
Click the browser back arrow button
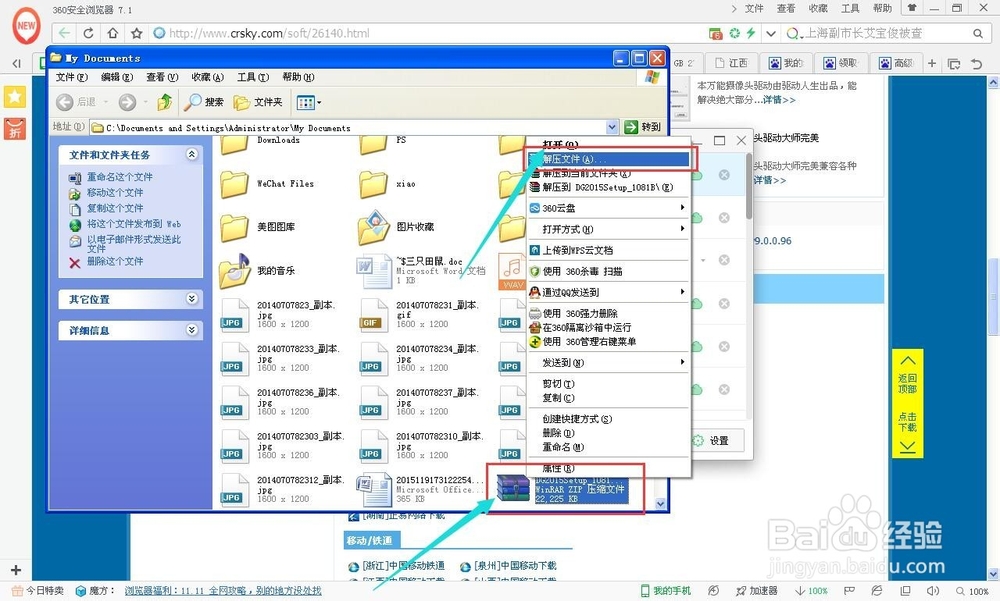point(64,33)
